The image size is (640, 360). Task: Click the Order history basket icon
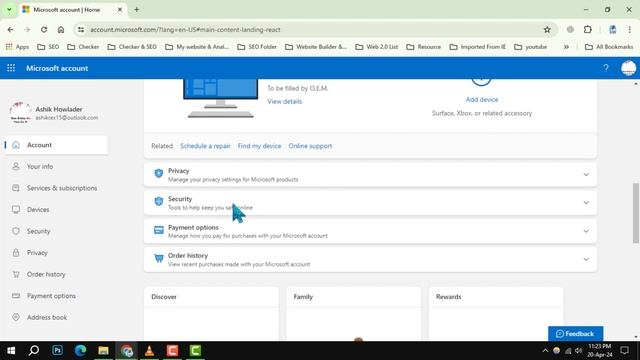pyautogui.click(x=159, y=258)
